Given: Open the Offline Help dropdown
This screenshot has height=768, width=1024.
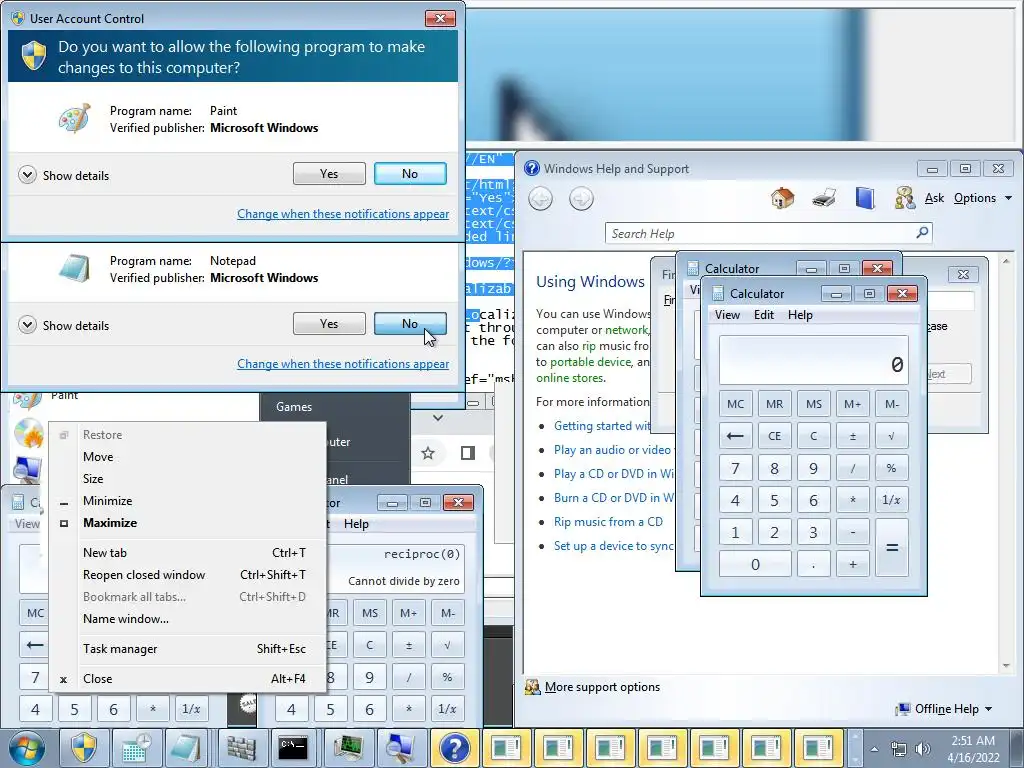Looking at the screenshot, I should (x=944, y=709).
